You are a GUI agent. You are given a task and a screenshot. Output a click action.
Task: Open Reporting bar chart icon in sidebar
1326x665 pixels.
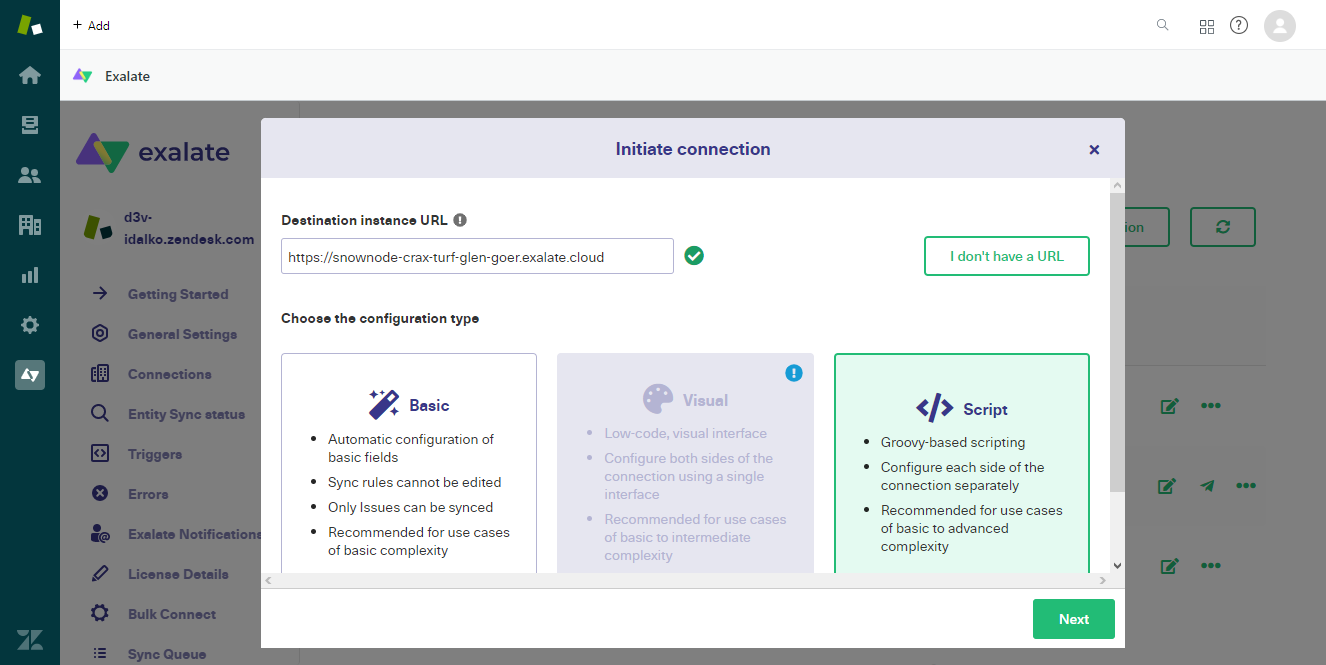30,275
